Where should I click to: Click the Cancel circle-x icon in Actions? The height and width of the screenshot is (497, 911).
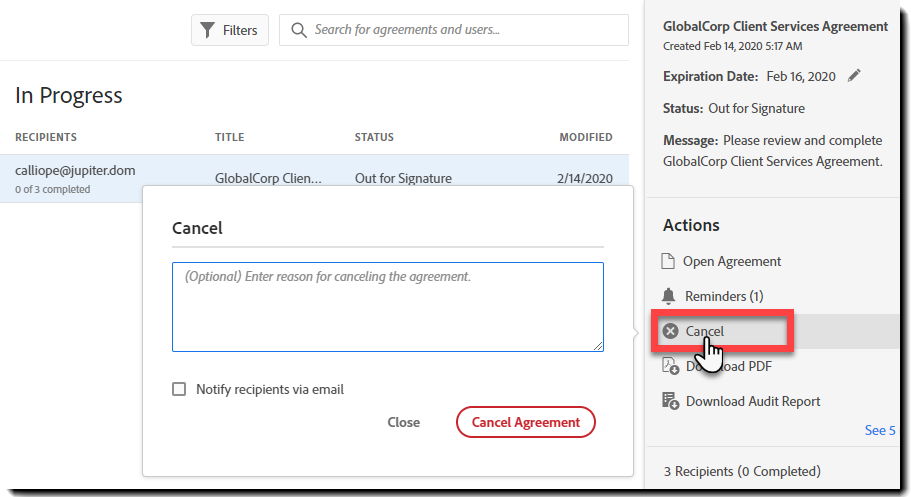(x=670, y=331)
